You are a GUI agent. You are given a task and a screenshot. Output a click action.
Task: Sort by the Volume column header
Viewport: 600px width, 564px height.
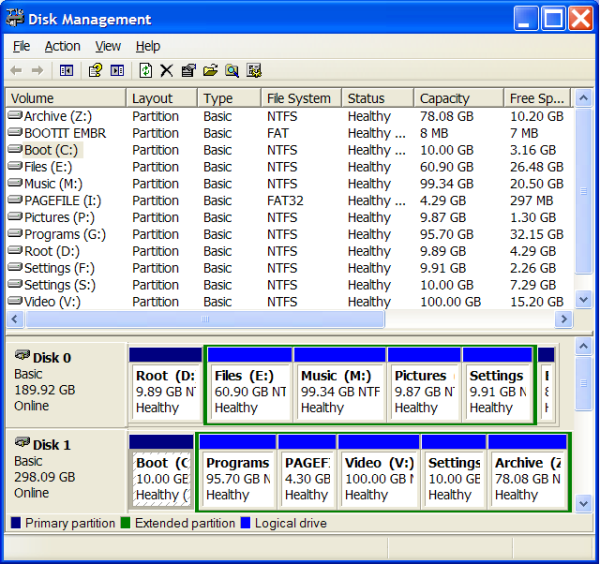[66, 98]
